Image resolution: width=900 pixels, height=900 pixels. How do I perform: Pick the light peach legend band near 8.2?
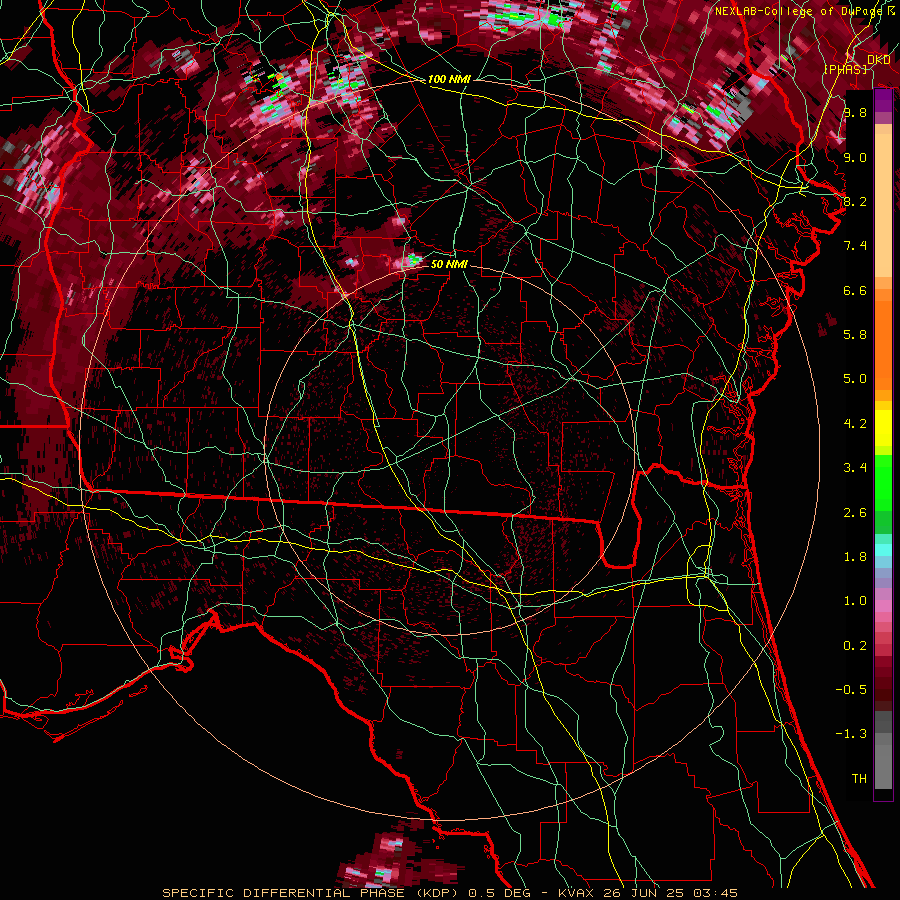coord(883,205)
